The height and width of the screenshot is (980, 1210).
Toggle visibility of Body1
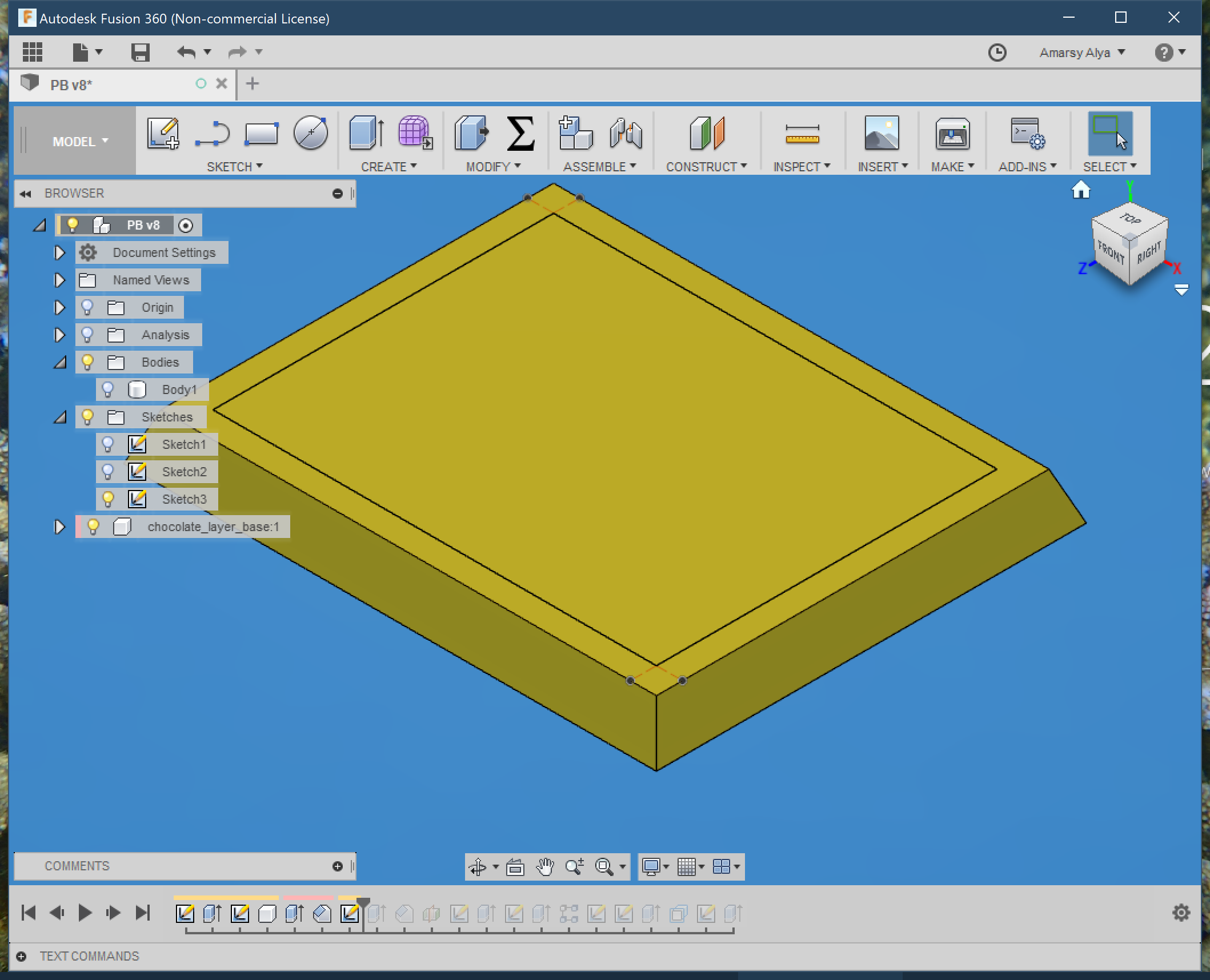pos(109,389)
